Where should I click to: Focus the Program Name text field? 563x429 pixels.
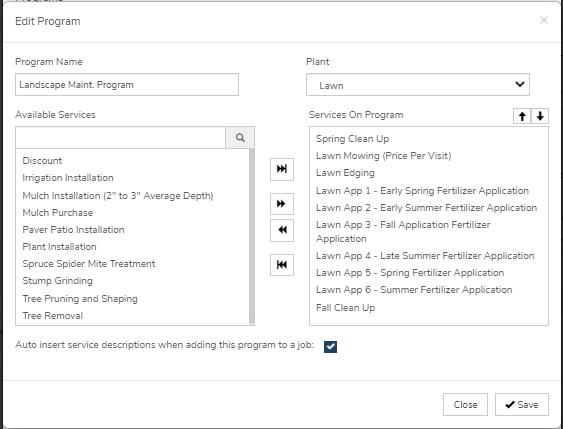tap(127, 85)
